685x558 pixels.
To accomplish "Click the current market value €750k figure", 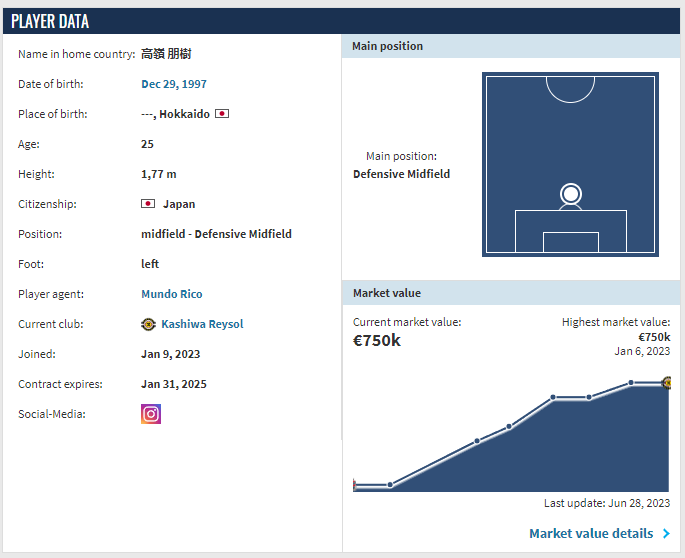I will (377, 340).
